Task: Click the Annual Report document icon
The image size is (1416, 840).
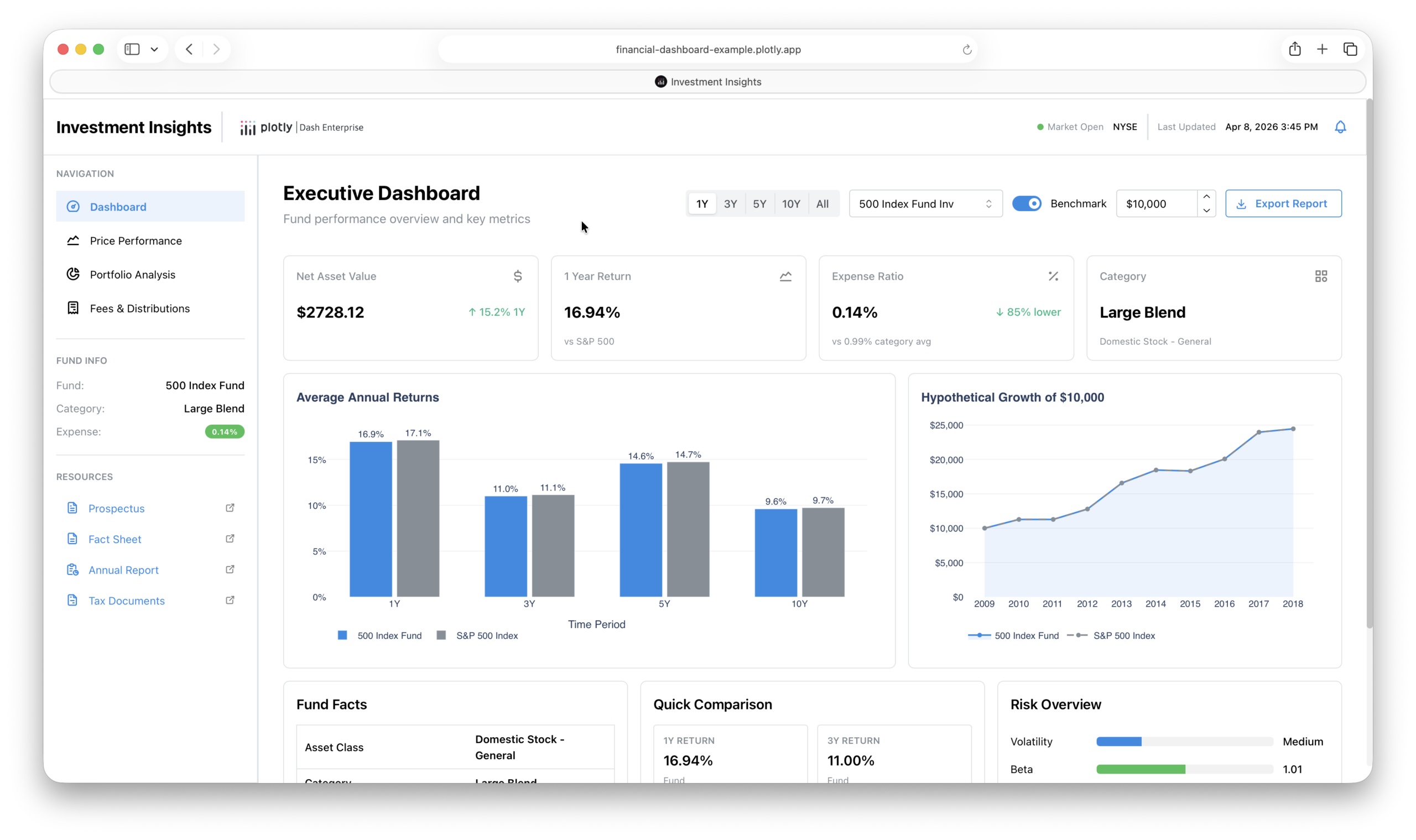Action: click(x=72, y=570)
